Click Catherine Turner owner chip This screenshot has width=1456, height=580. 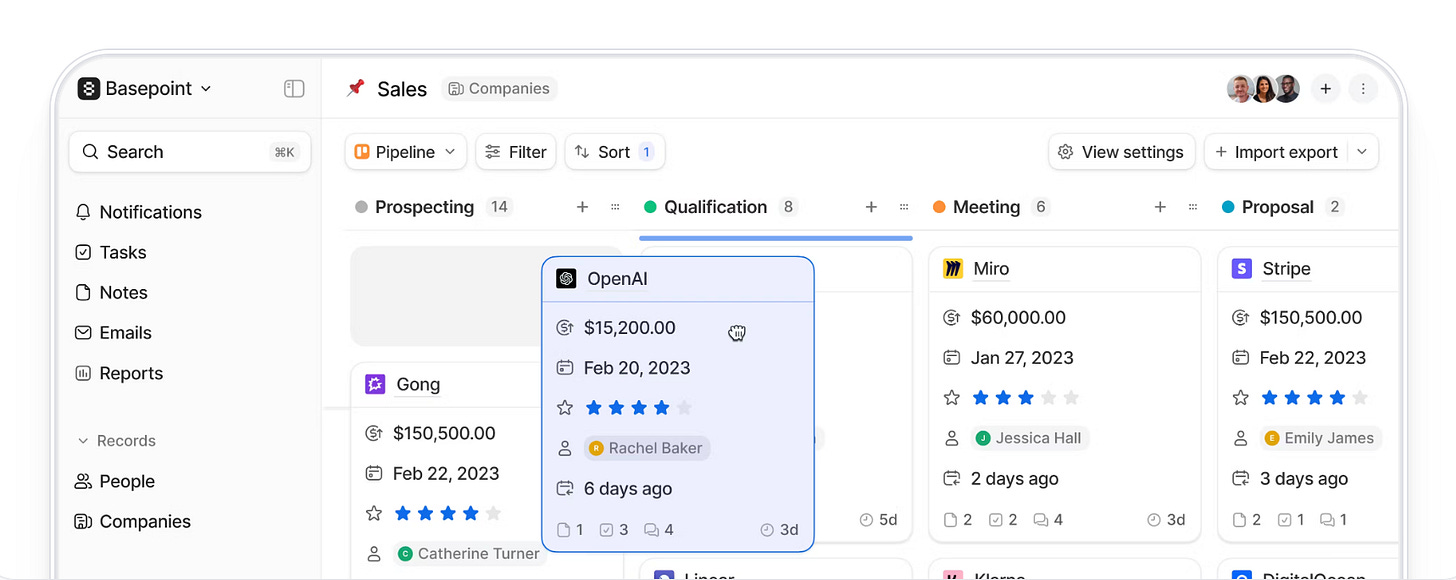[x=470, y=554]
